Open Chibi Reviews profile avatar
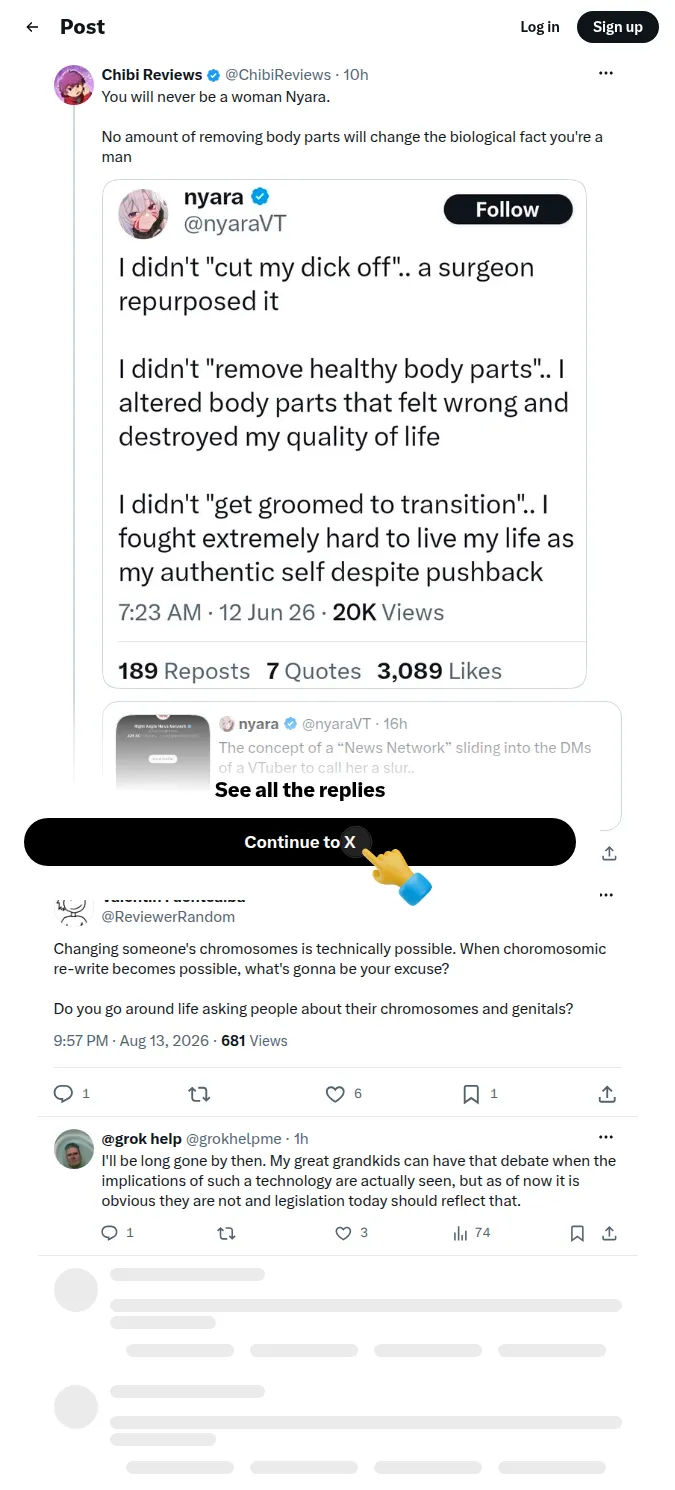The width and height of the screenshot is (675, 1490). [74, 85]
